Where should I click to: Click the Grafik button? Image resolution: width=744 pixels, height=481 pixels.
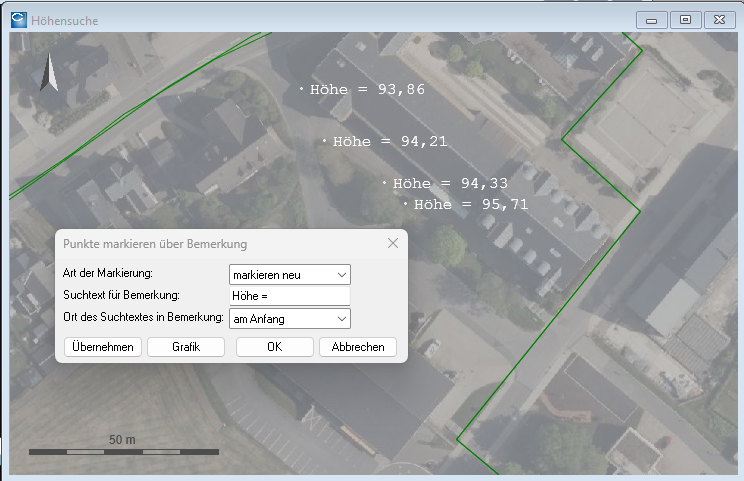pyautogui.click(x=186, y=347)
